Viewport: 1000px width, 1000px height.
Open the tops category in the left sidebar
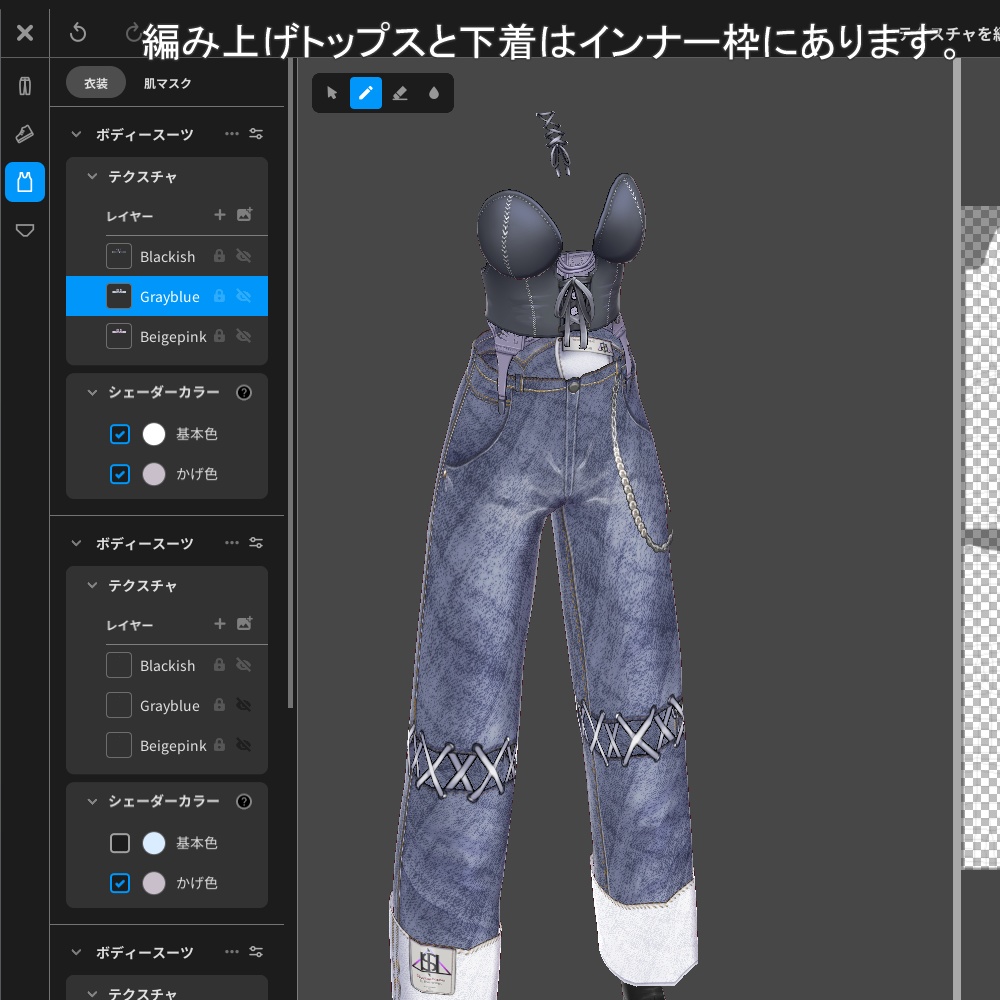click(25, 182)
